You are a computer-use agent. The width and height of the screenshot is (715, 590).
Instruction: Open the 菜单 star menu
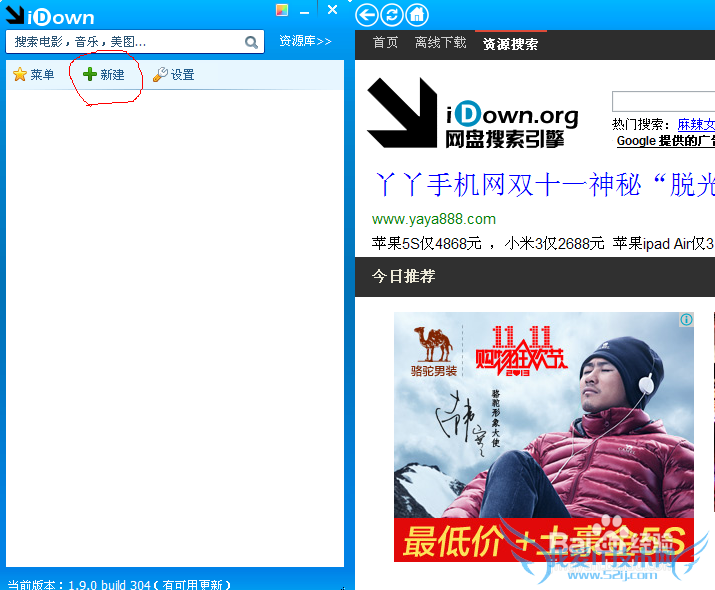pyautogui.click(x=34, y=74)
